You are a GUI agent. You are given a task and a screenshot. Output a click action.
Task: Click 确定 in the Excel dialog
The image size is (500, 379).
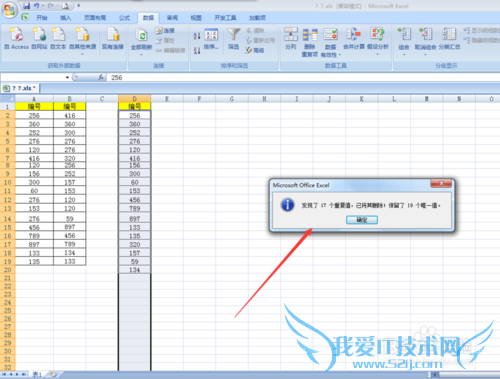click(362, 220)
